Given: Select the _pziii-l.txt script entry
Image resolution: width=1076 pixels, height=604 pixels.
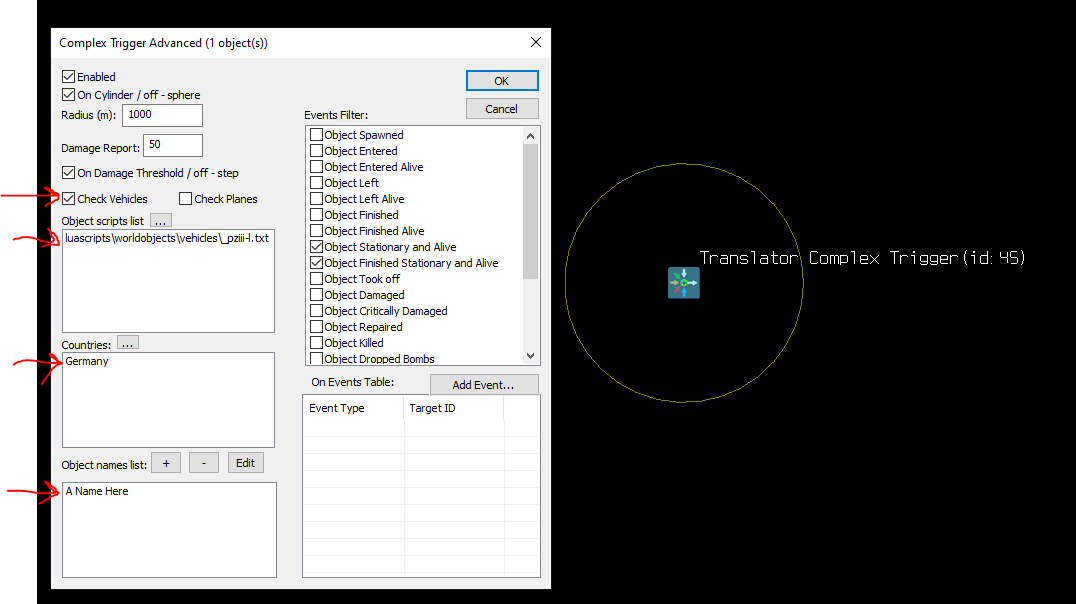Looking at the screenshot, I should pyautogui.click(x=167, y=238).
